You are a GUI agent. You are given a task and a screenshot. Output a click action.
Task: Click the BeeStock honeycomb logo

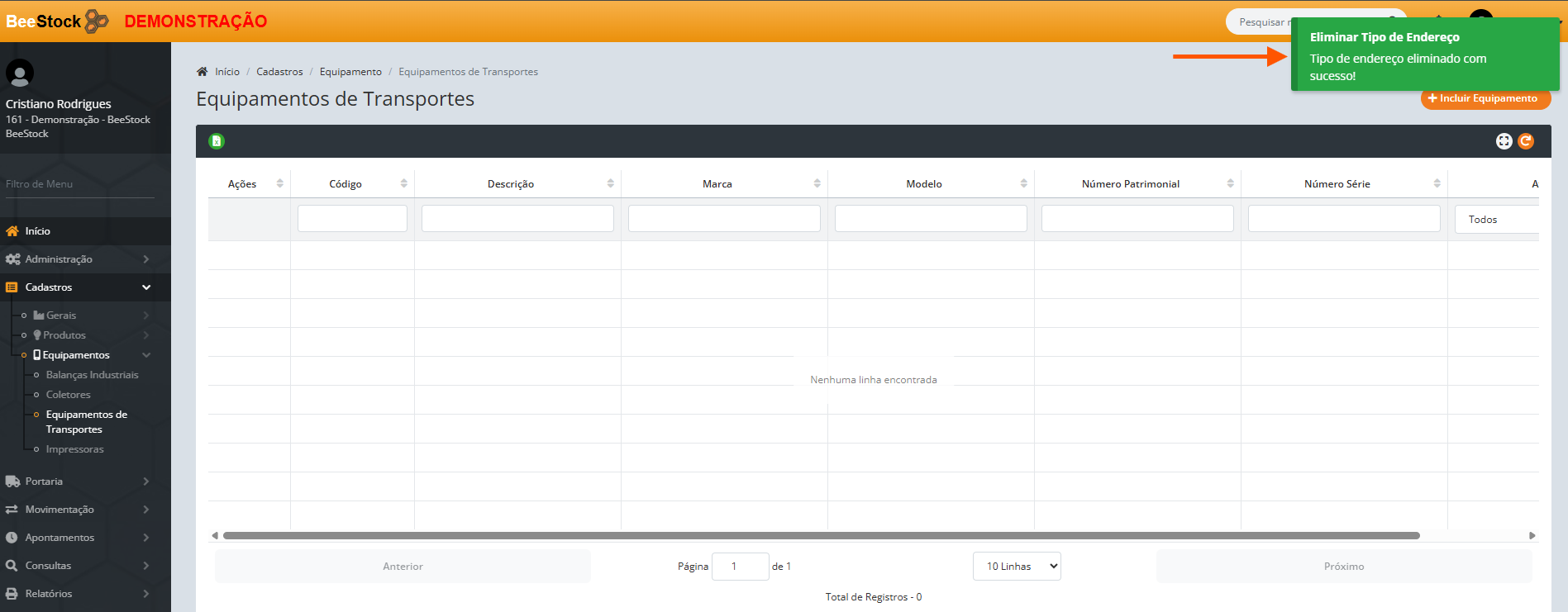point(97,21)
